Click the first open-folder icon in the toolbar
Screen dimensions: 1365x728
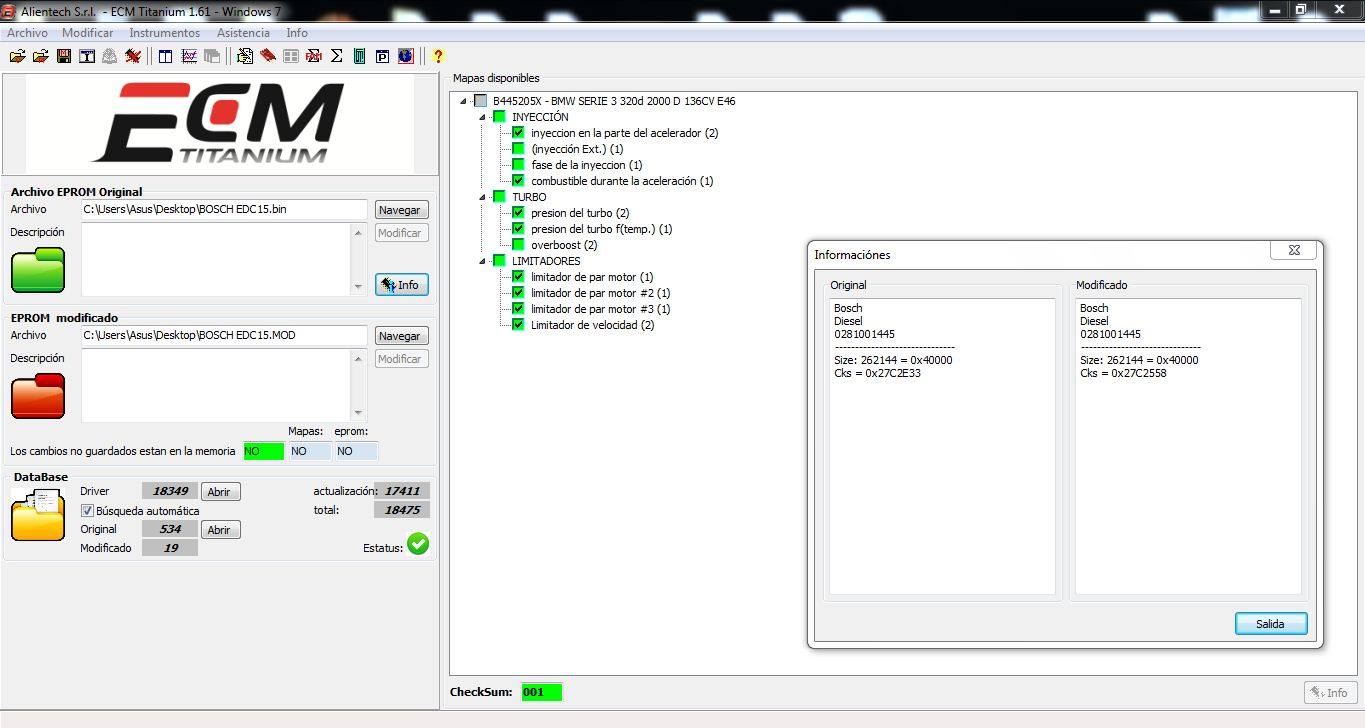pos(17,56)
